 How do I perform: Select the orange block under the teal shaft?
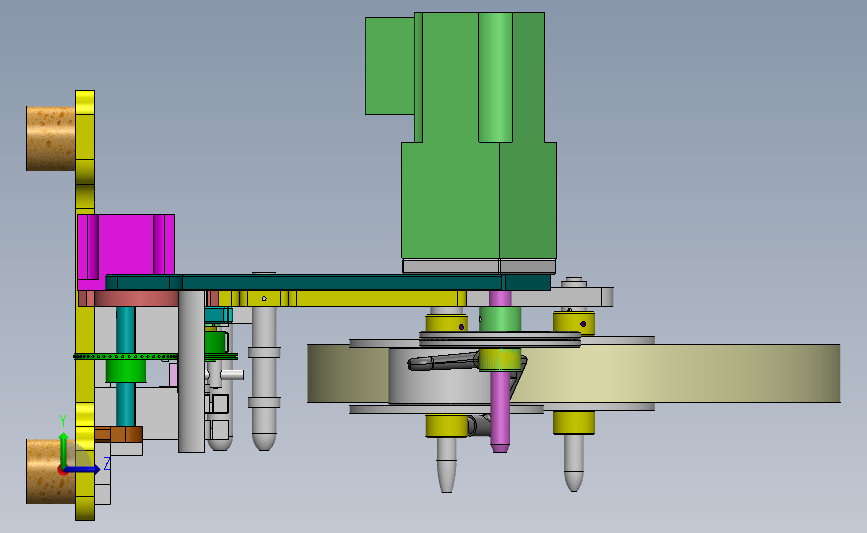coord(118,434)
